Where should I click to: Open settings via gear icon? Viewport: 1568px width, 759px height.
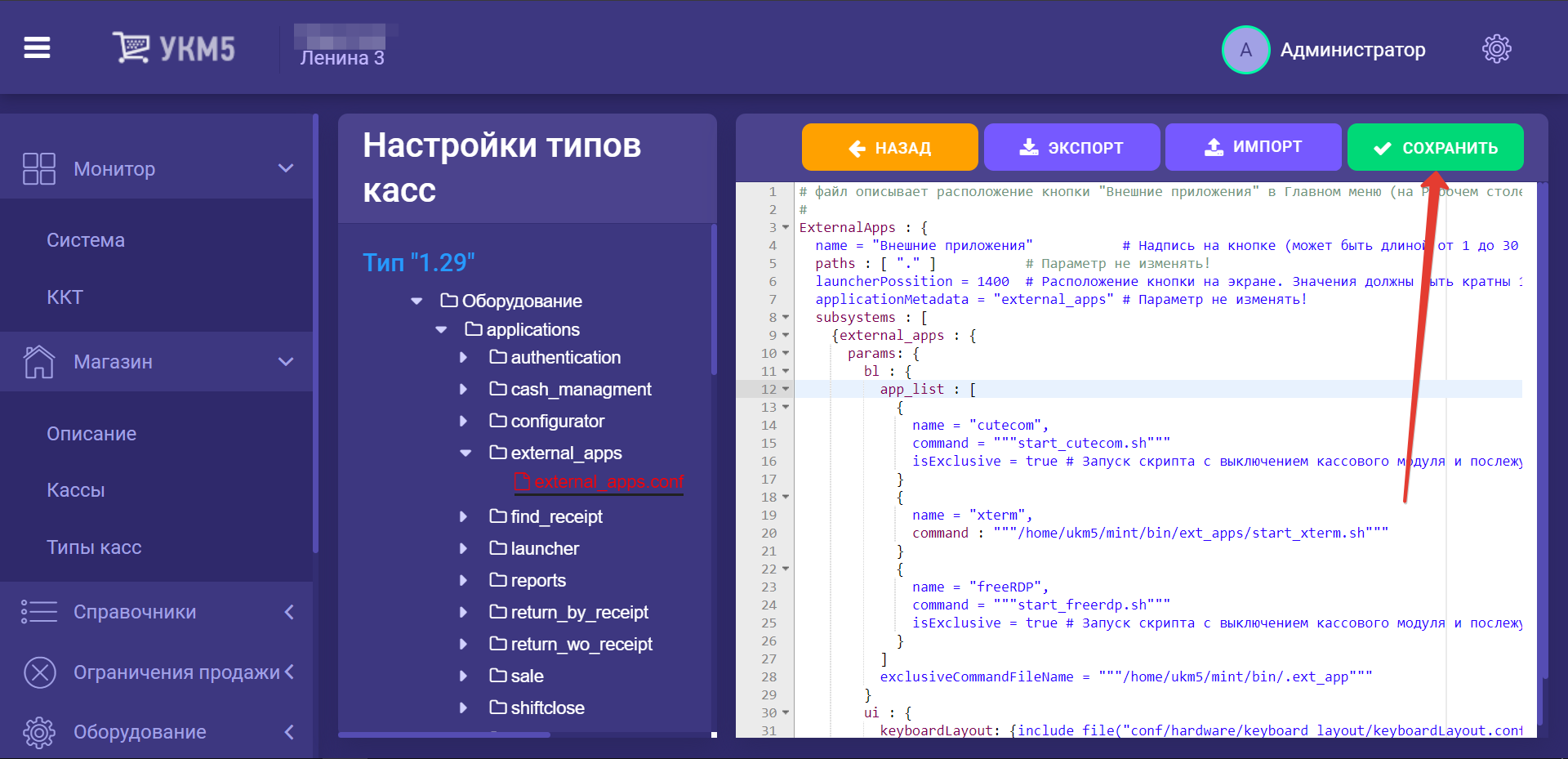(x=1496, y=49)
